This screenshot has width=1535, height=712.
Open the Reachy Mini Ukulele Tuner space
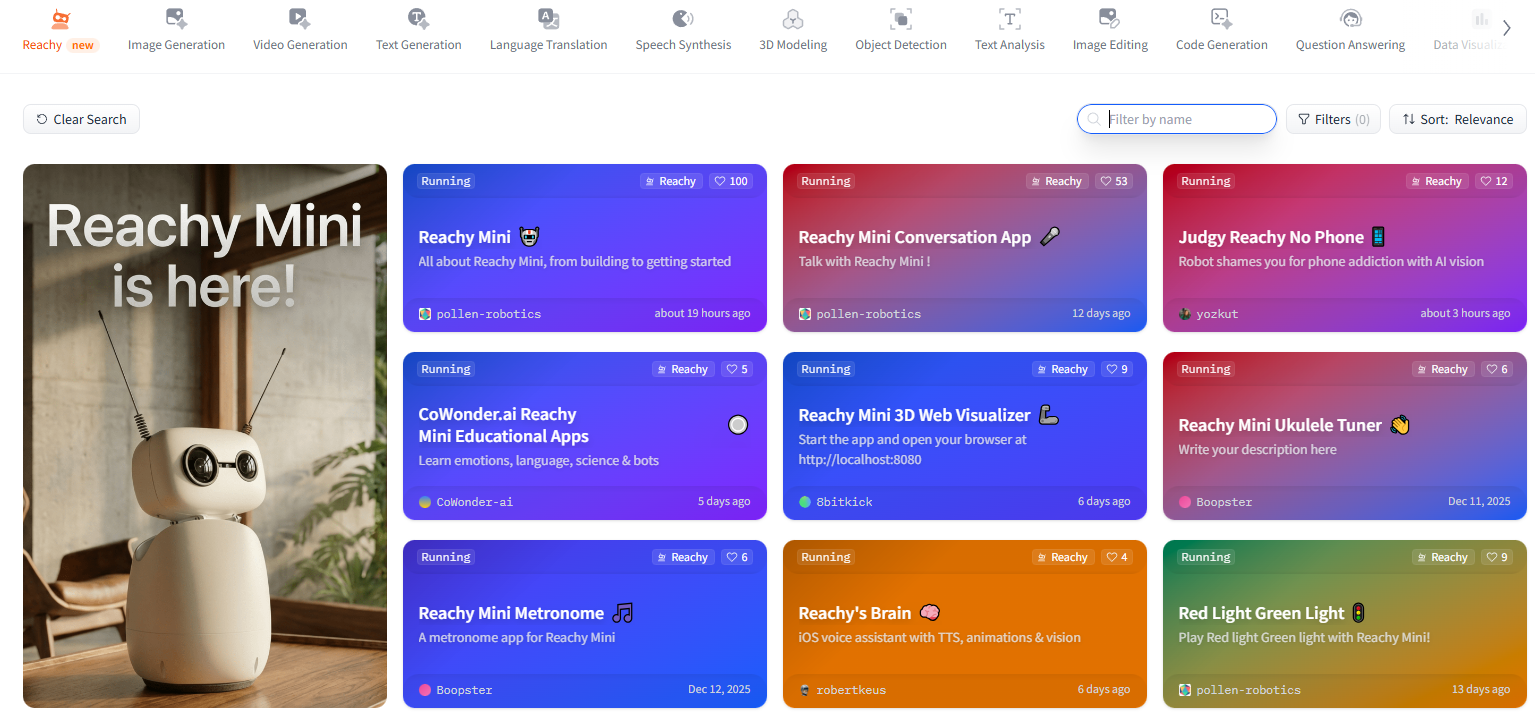1345,436
